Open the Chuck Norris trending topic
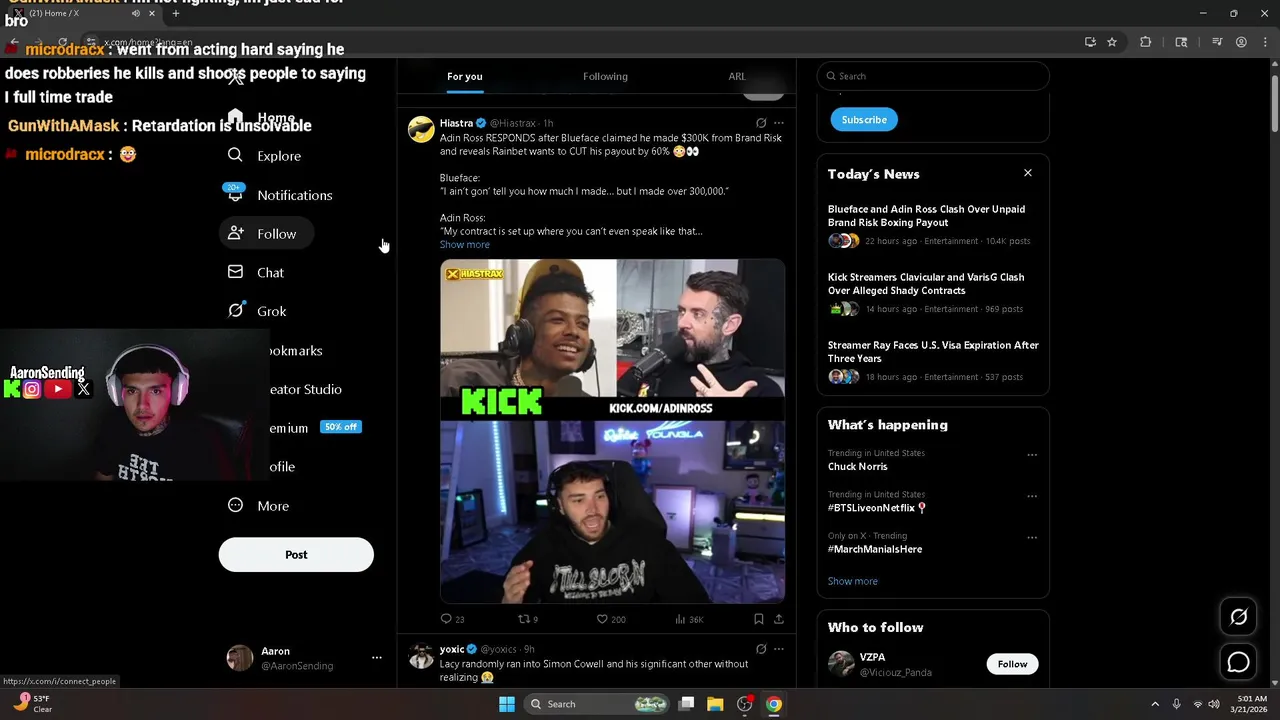The height and width of the screenshot is (720, 1280). pyautogui.click(x=857, y=467)
